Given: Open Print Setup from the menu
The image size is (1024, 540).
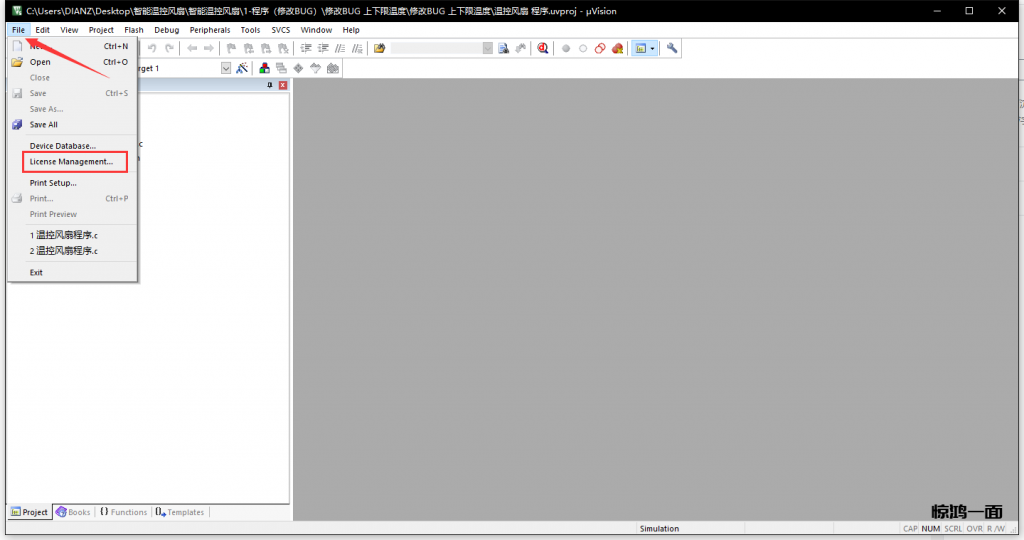Looking at the screenshot, I should (x=53, y=183).
